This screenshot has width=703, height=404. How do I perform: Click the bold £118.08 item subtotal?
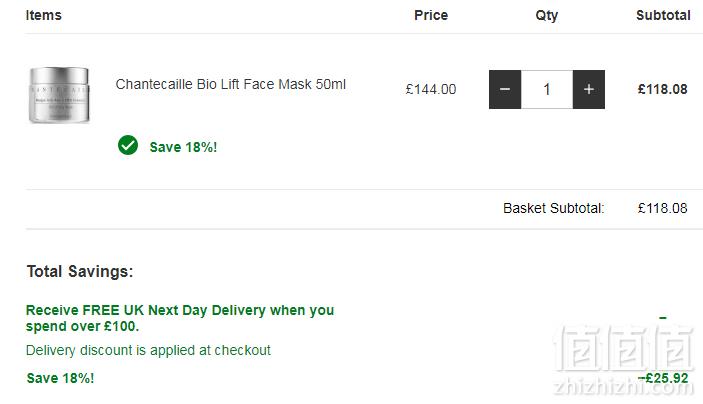[663, 89]
